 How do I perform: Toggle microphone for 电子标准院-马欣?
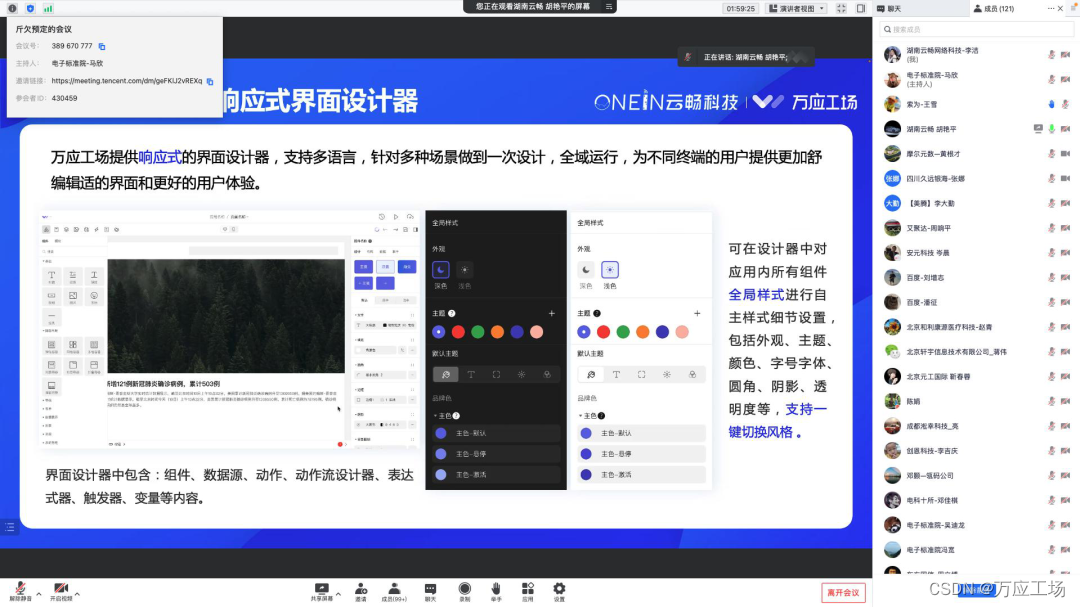[1051, 79]
